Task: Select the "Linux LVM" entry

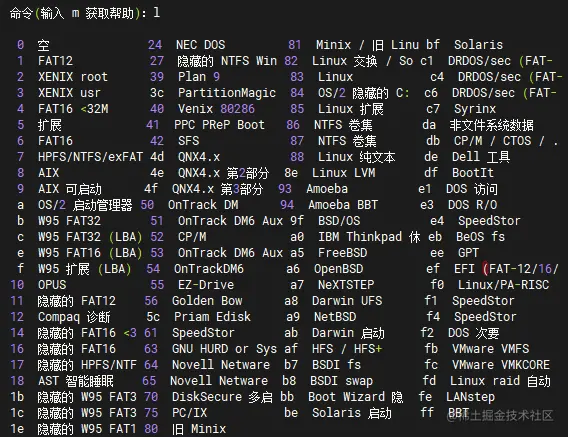Action: coord(343,173)
